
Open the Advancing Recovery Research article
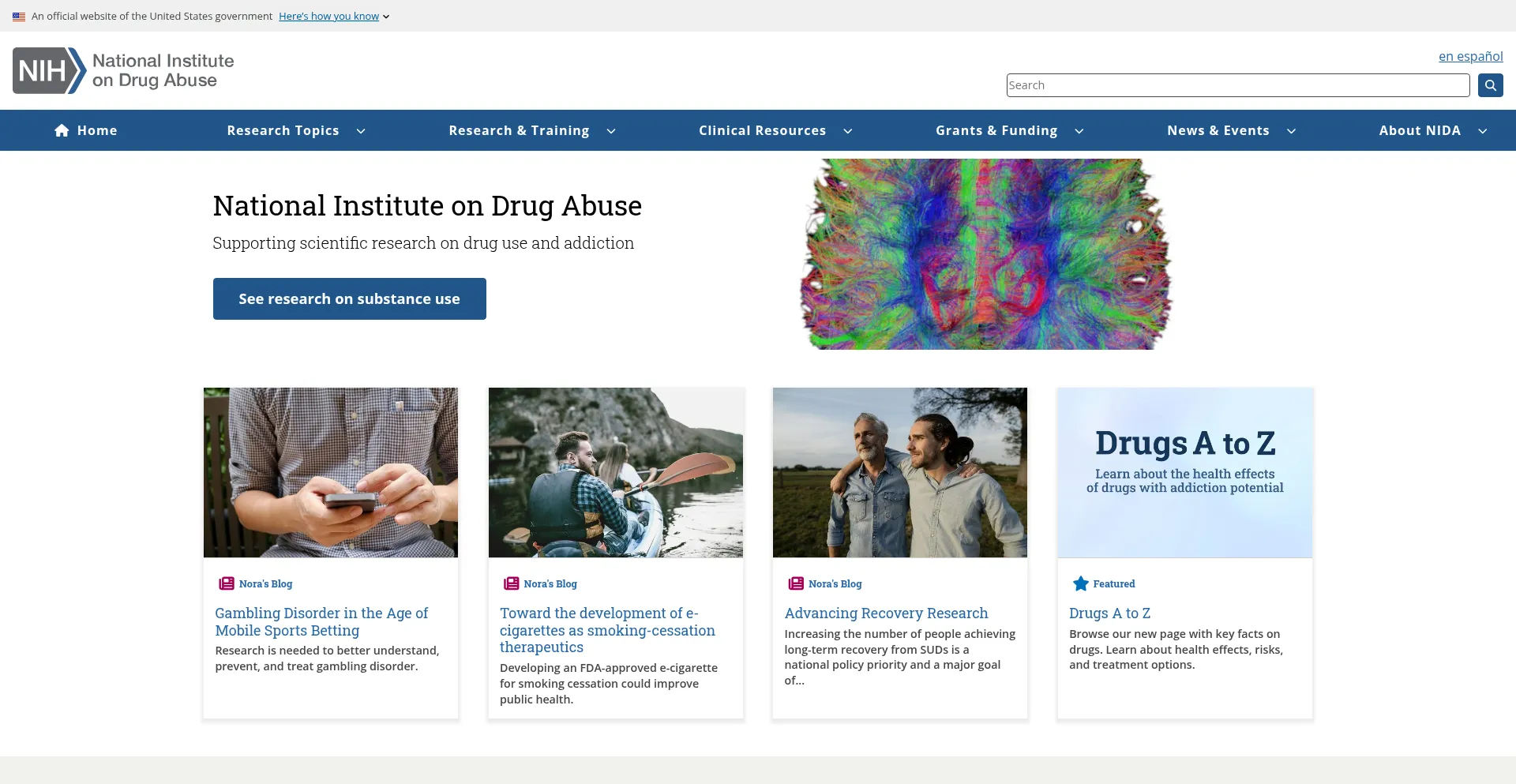(x=886, y=613)
